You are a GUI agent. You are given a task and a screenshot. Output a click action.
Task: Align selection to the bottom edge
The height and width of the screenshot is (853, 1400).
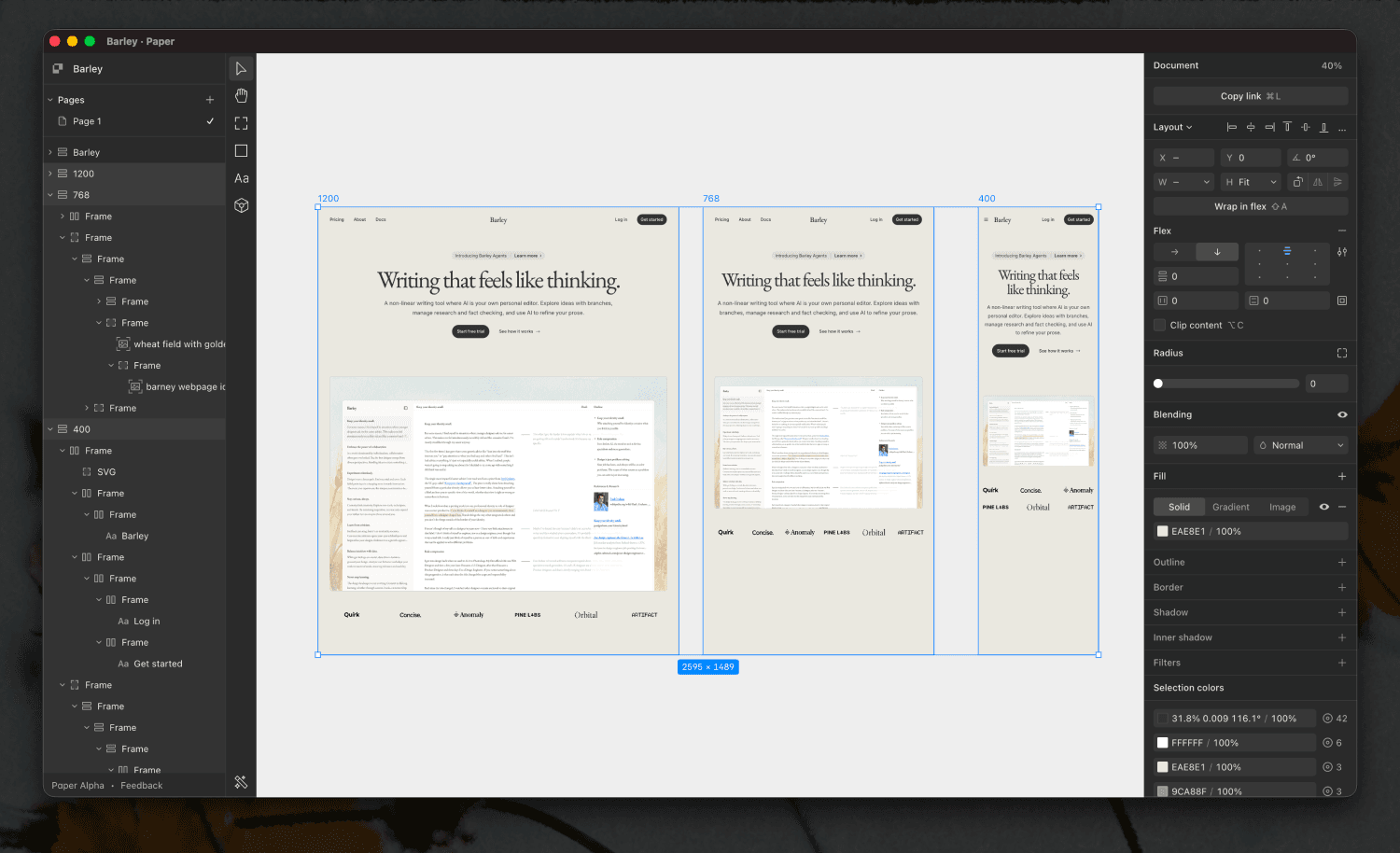1323,127
